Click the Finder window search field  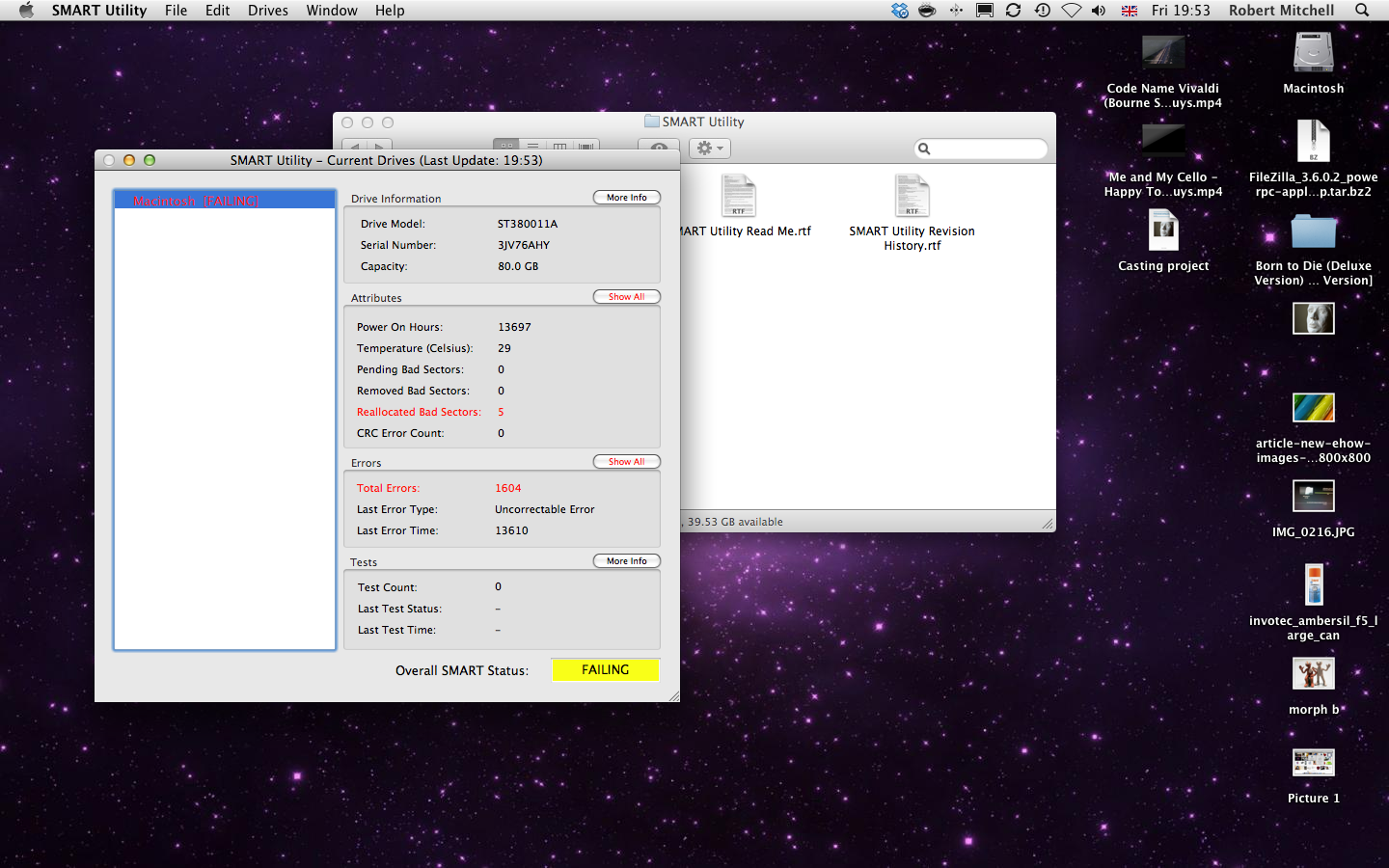coord(981,149)
